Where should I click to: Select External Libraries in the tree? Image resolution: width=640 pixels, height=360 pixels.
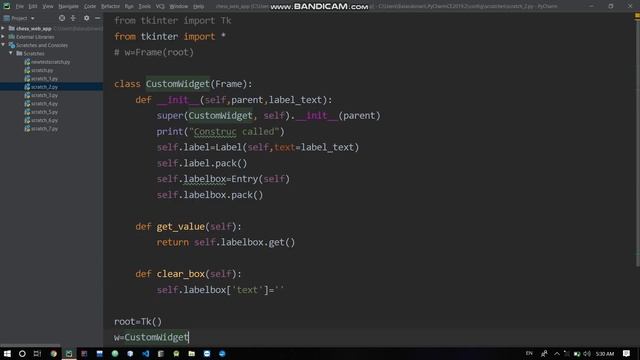pyautogui.click(x=35, y=37)
